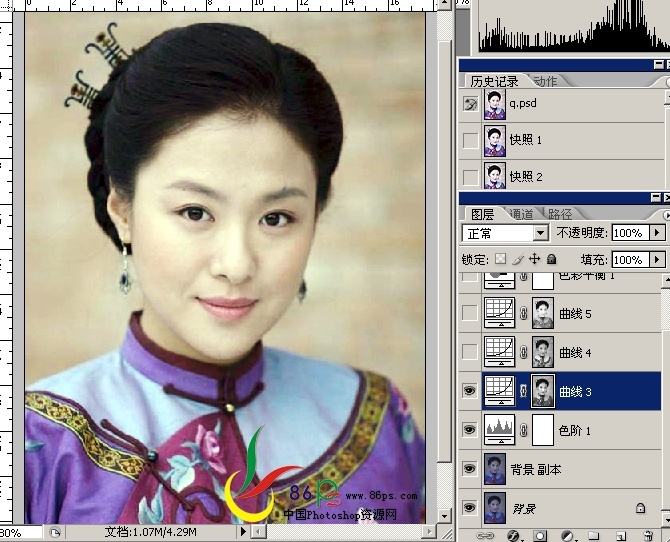This screenshot has height=542, width=670.
Task: Select the 曲线 5 layer name
Action: coord(575,314)
